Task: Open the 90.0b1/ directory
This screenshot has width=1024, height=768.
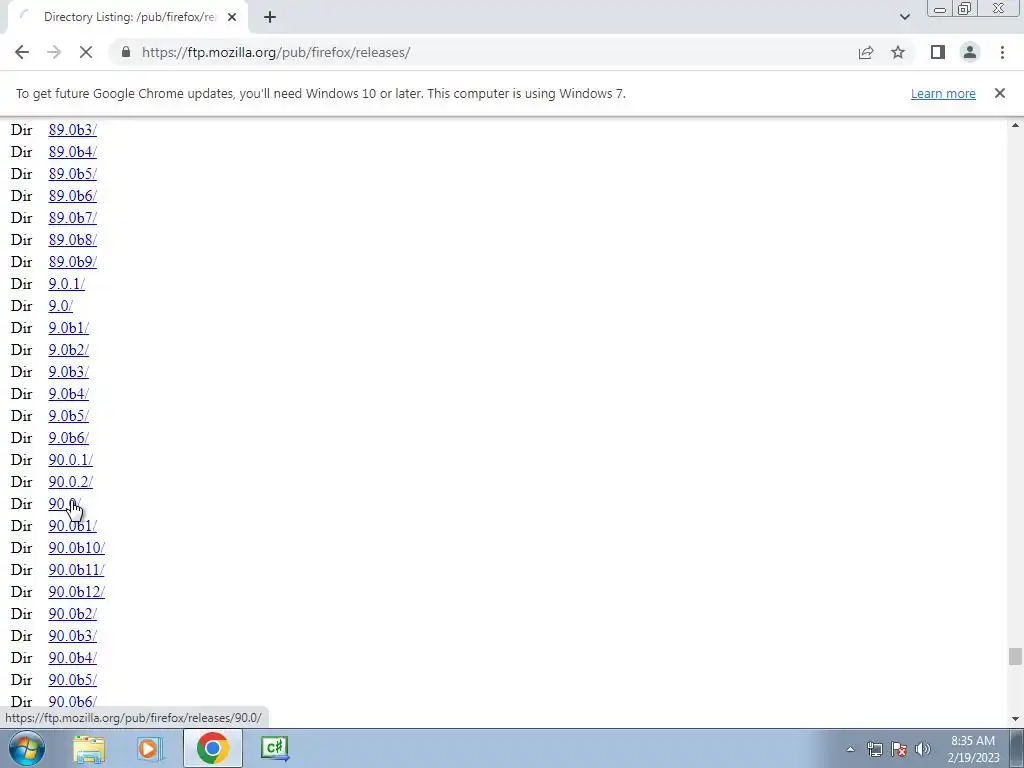Action: click(72, 525)
